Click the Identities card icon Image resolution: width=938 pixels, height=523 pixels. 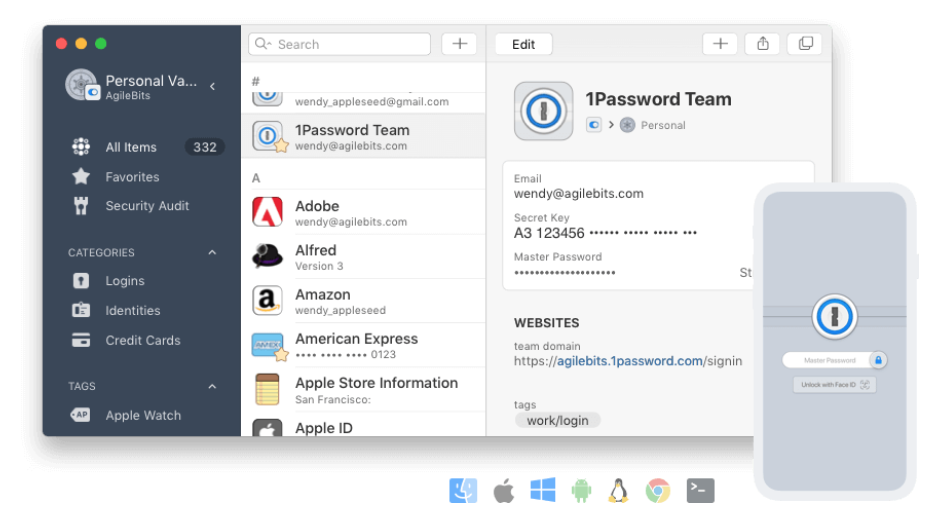(81, 310)
